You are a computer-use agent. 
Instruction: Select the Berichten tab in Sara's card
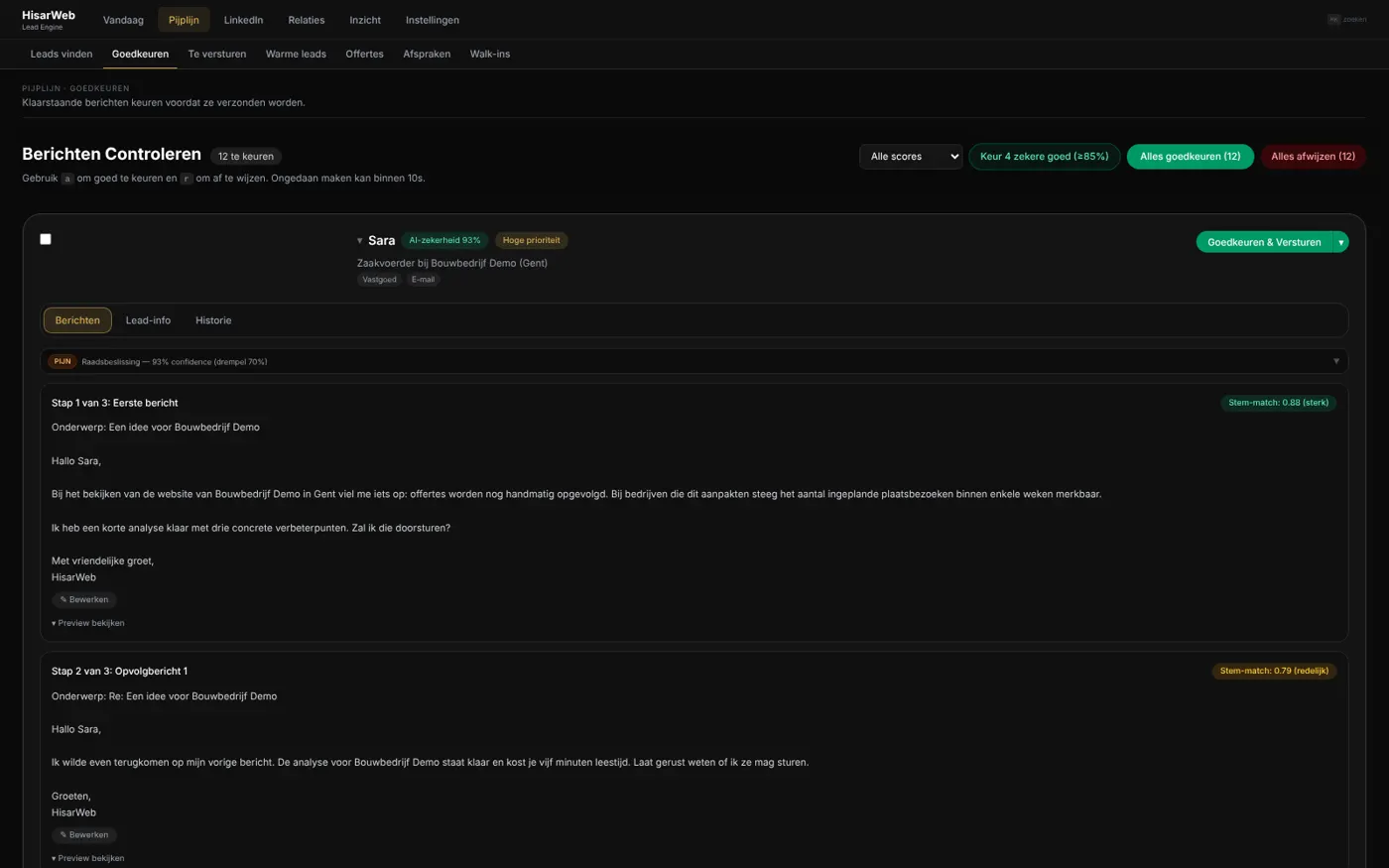tap(77, 320)
